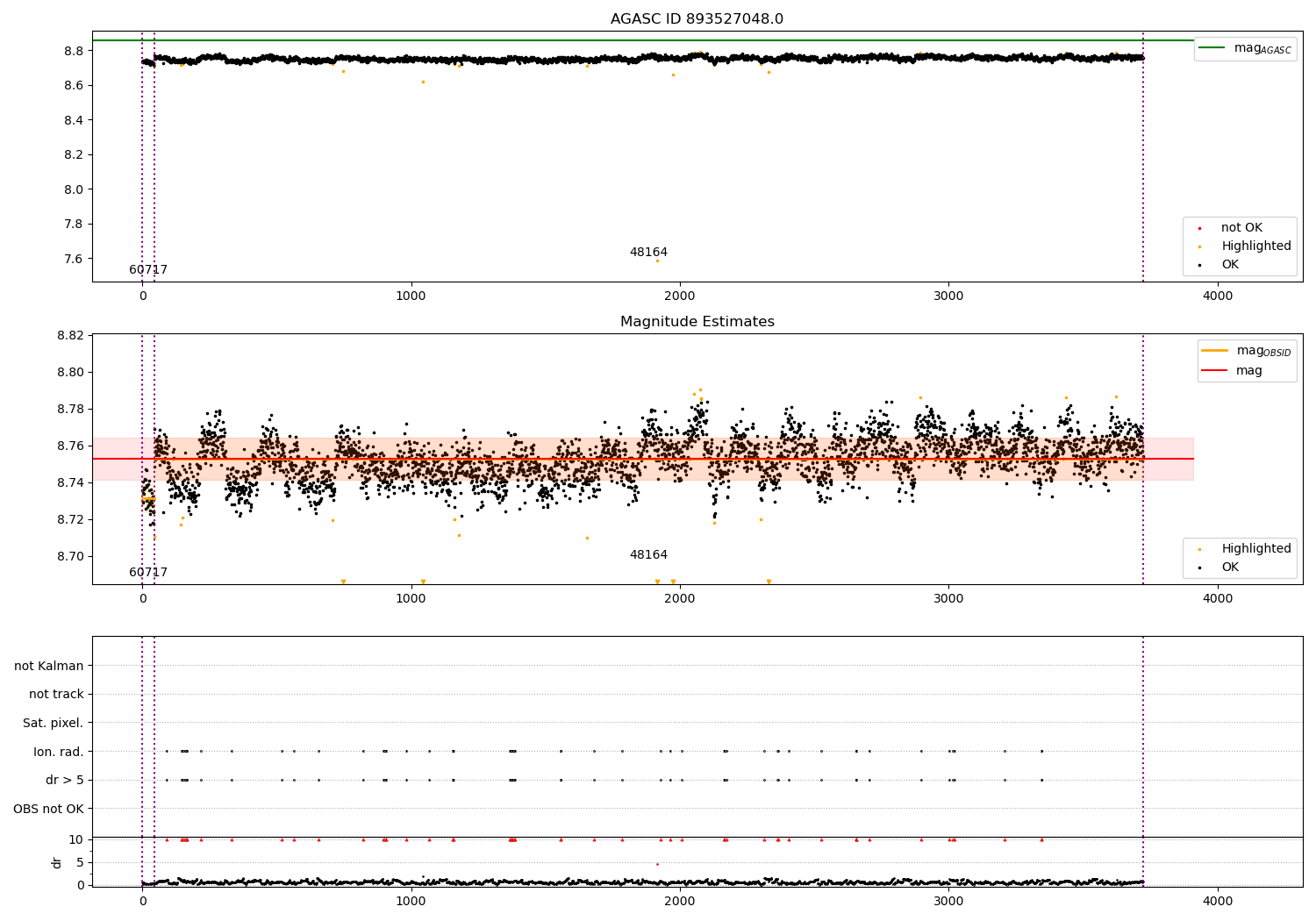Select the mag OBSID legend entry
1316x921 pixels.
click(x=1247, y=351)
